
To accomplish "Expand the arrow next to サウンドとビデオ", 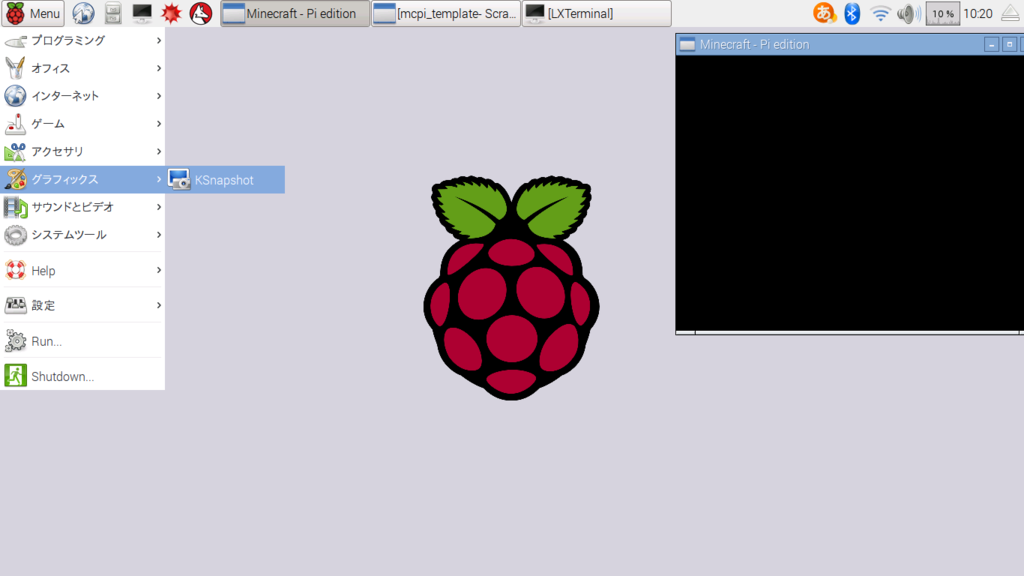I will coord(159,207).
